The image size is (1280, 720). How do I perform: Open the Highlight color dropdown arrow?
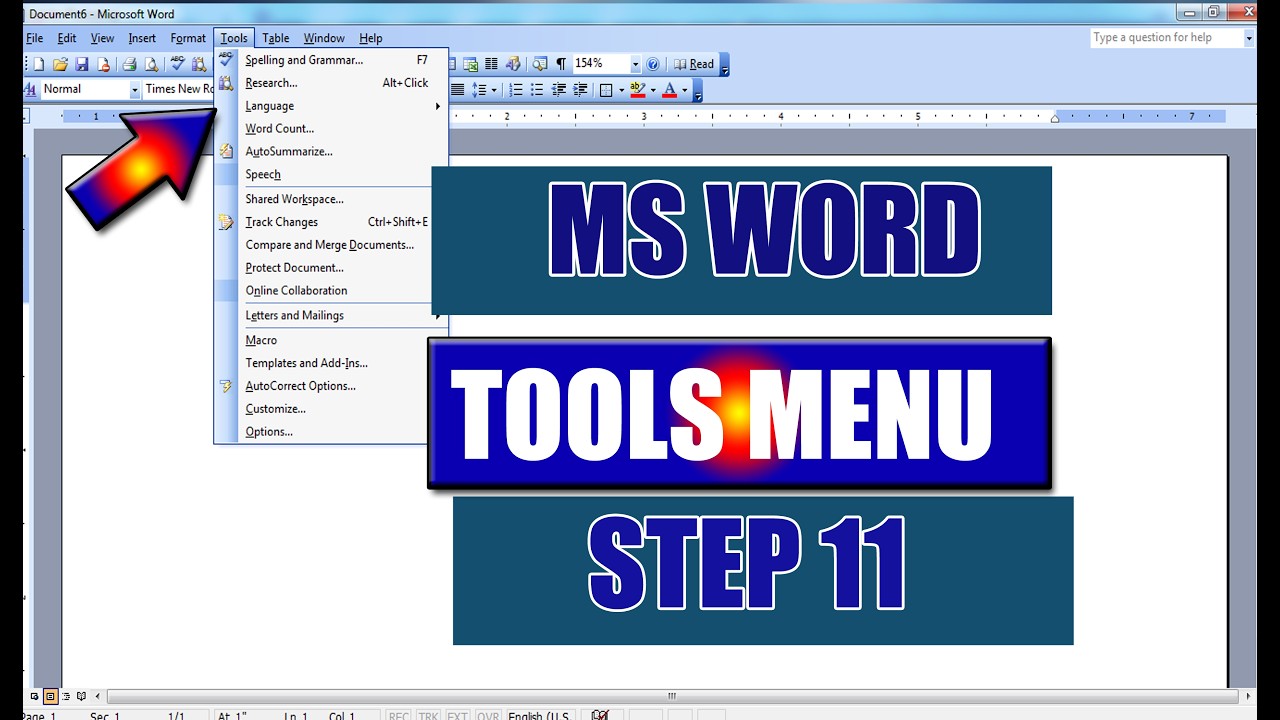pyautogui.click(x=653, y=90)
